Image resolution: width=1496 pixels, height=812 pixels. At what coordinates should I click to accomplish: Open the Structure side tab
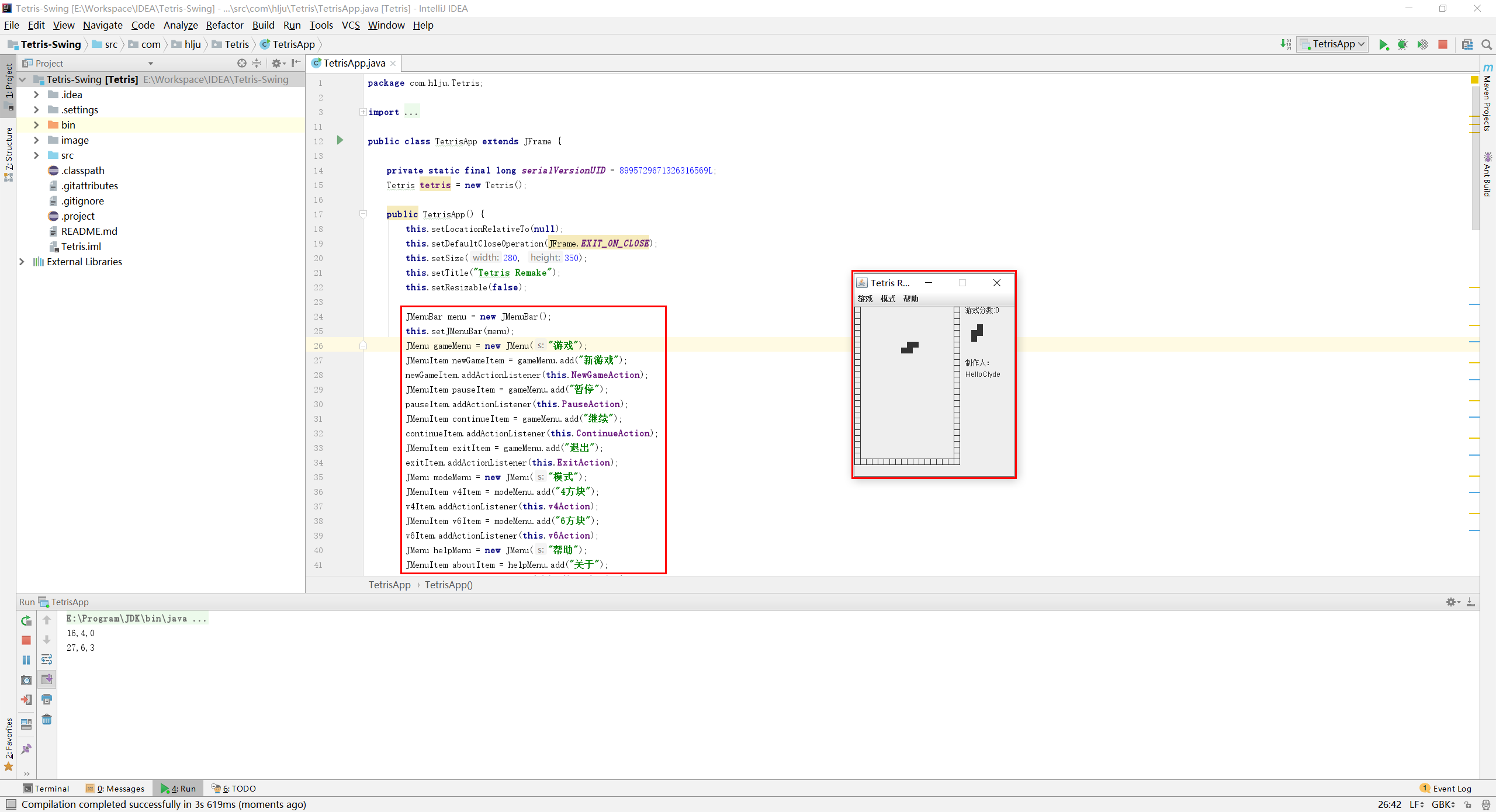pyautogui.click(x=8, y=154)
